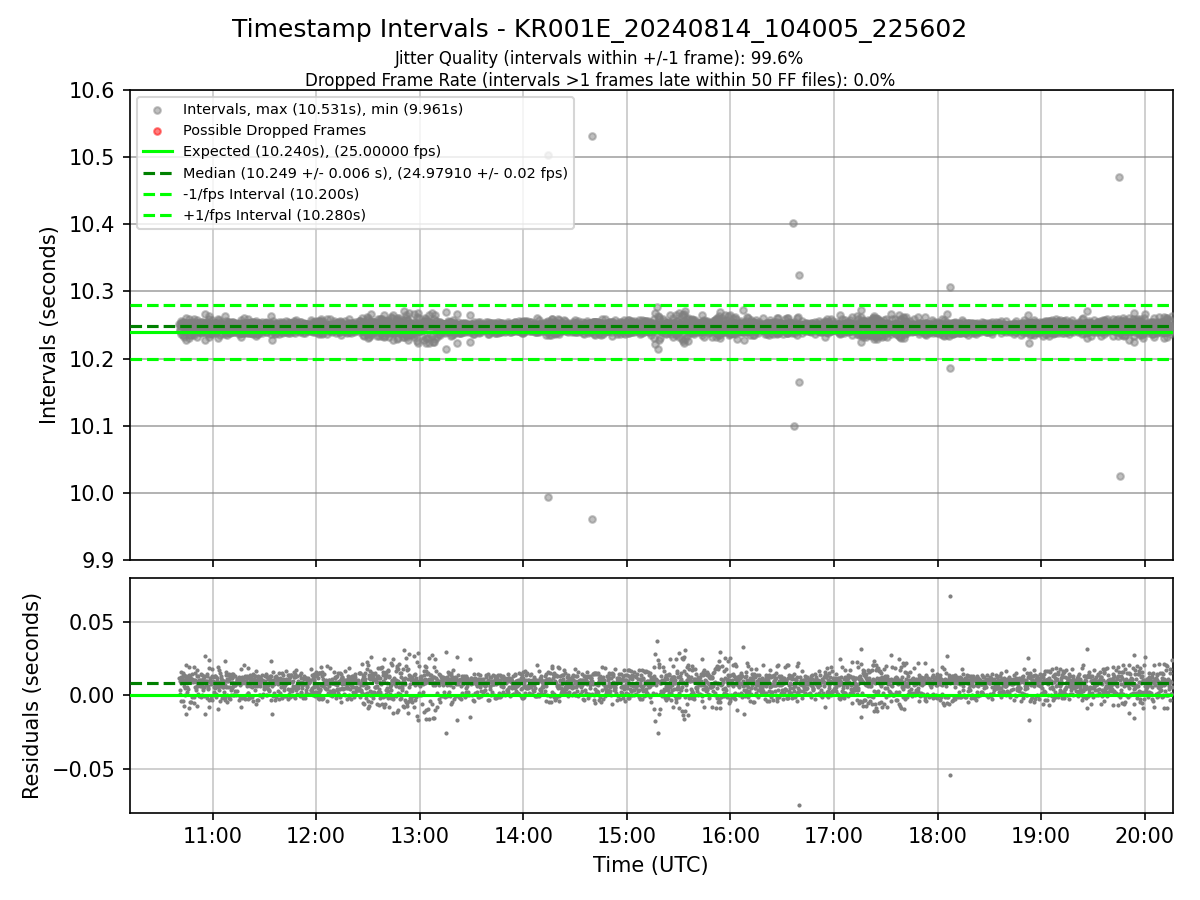Click legend entry 'Intervals, max (10.531s), min (9.961s)'
Screen dimensions: 1200x900
[x=322, y=109]
